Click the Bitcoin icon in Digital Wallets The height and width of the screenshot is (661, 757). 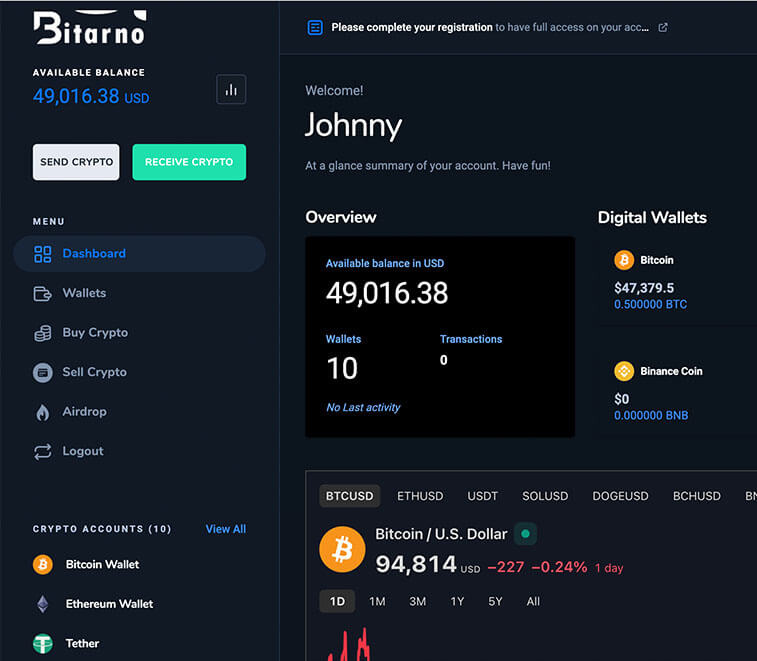tap(624, 260)
